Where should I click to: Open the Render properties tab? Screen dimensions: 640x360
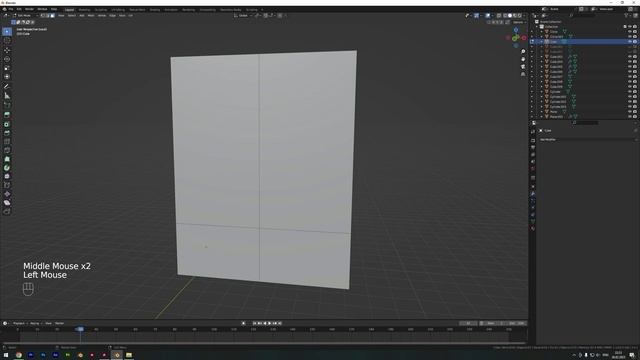point(533,140)
